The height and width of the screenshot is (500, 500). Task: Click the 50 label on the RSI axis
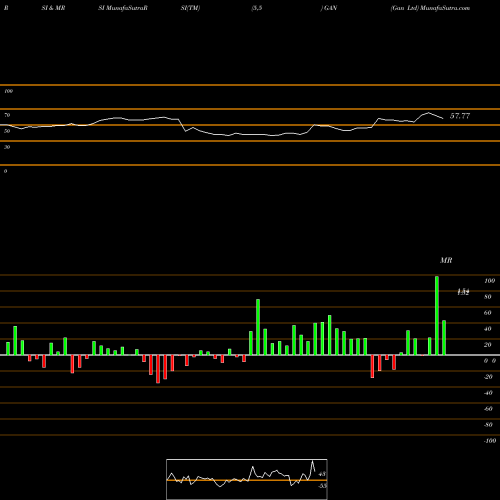click(x=7, y=131)
